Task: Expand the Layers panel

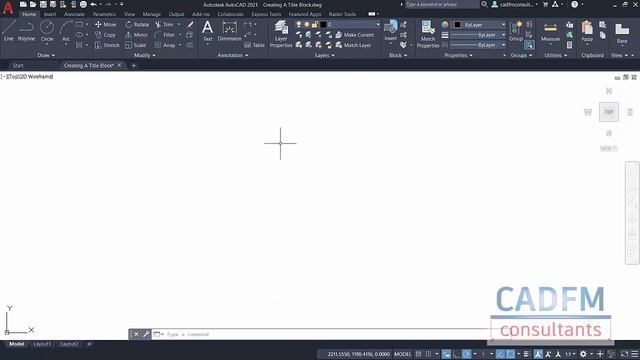Action: pos(325,55)
